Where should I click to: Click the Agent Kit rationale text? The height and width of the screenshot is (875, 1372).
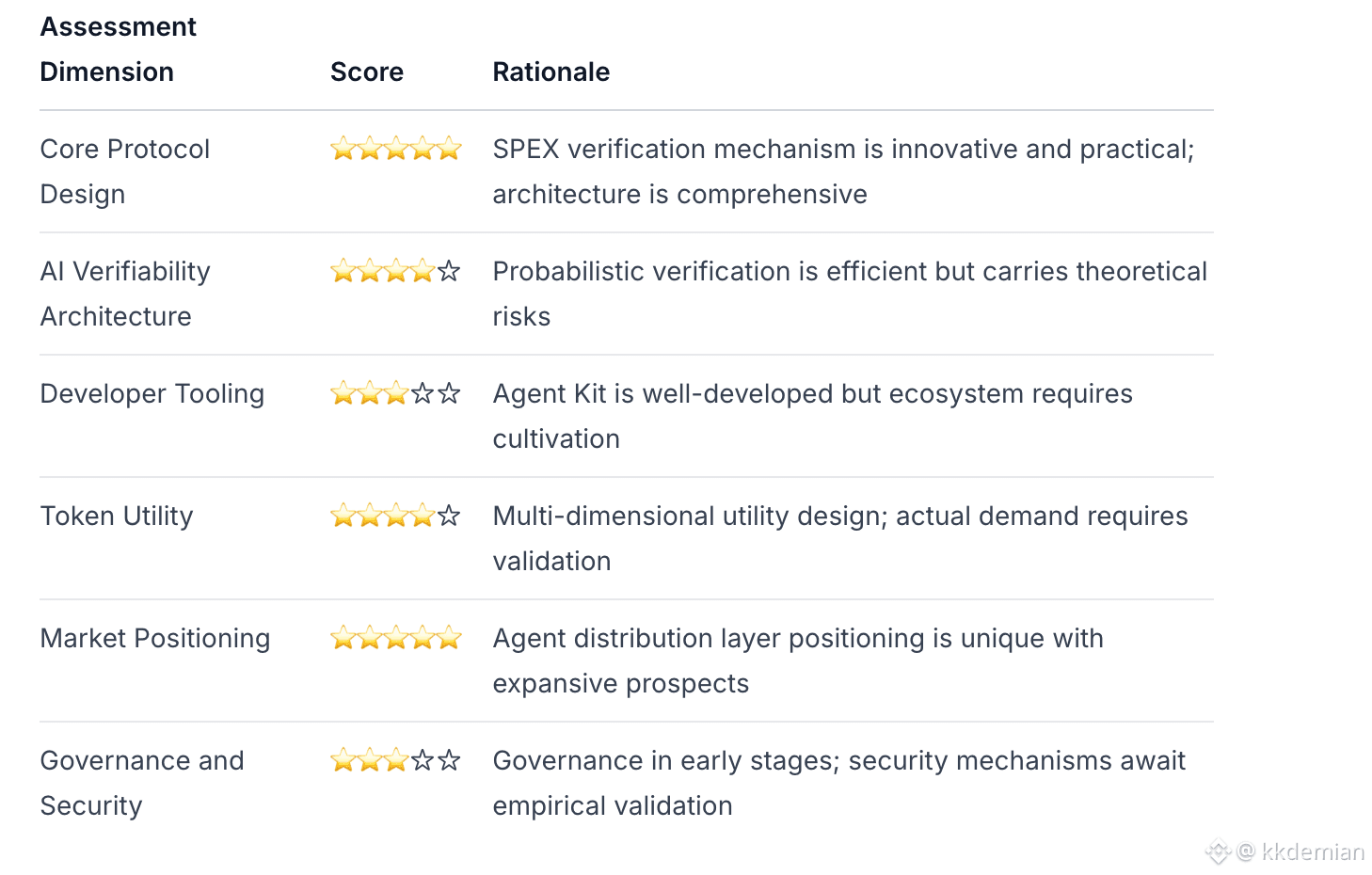pos(812,416)
